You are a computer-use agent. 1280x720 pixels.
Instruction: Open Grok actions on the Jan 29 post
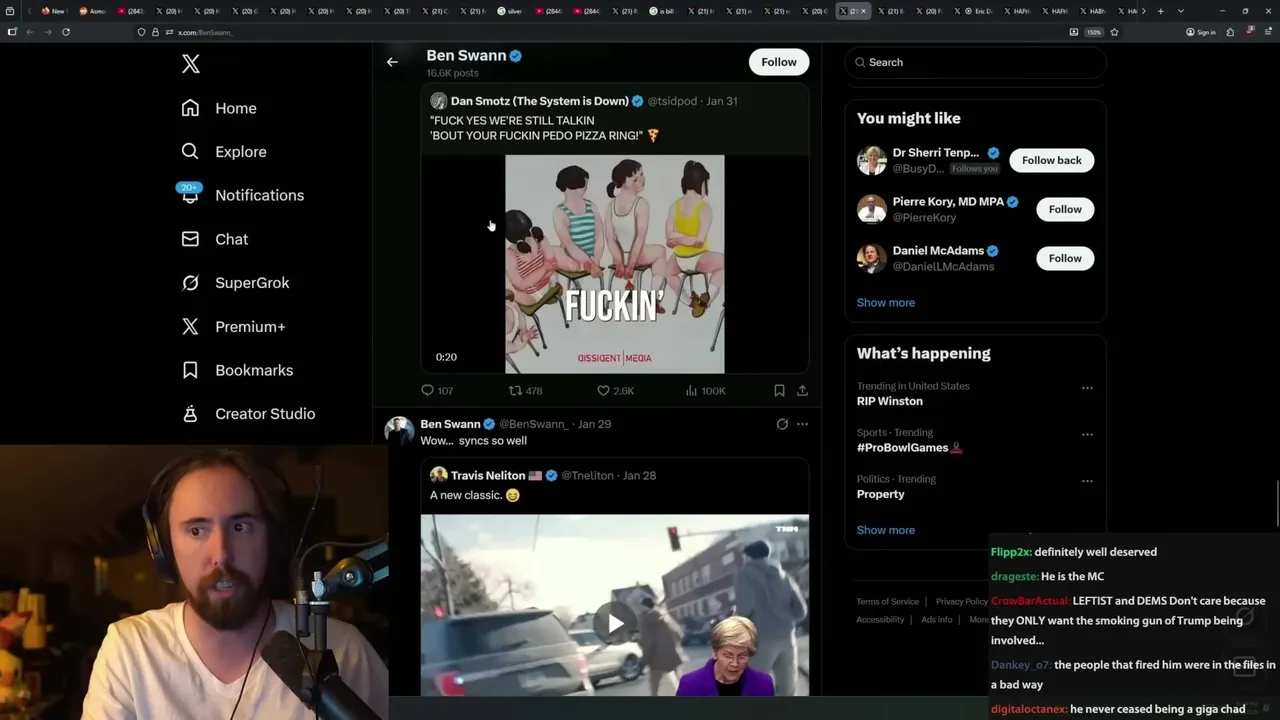pyautogui.click(x=782, y=424)
